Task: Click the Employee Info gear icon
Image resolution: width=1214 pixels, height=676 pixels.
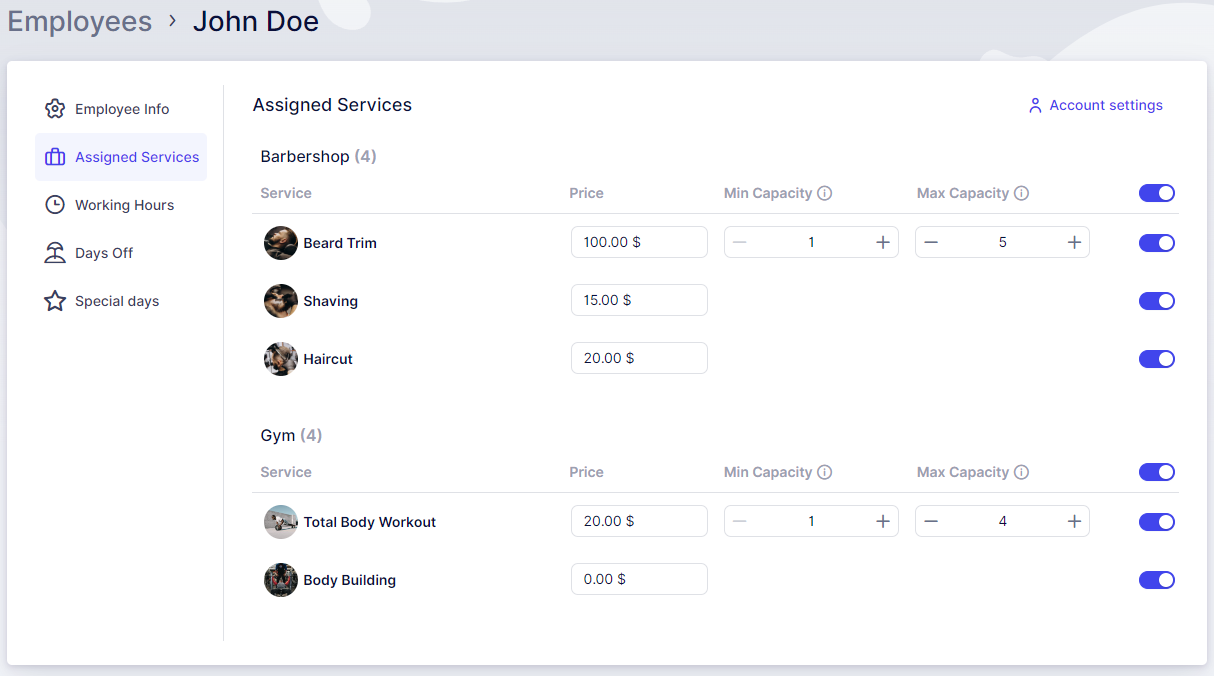Action: click(x=55, y=109)
